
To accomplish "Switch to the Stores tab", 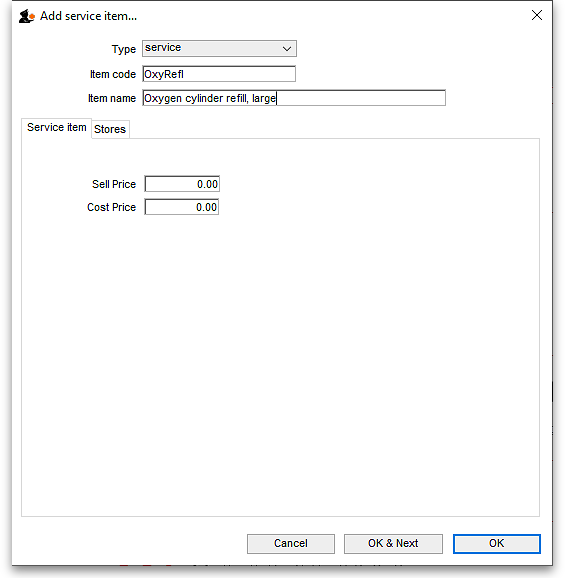I will tap(110, 129).
